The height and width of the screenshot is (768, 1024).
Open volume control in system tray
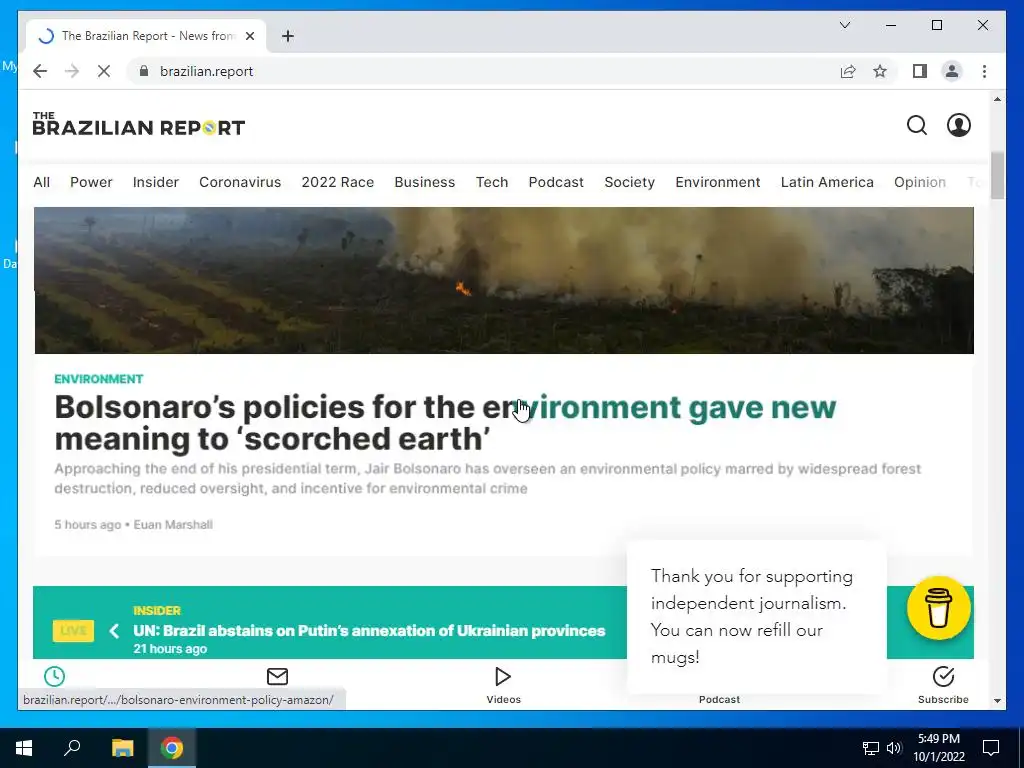(894, 748)
